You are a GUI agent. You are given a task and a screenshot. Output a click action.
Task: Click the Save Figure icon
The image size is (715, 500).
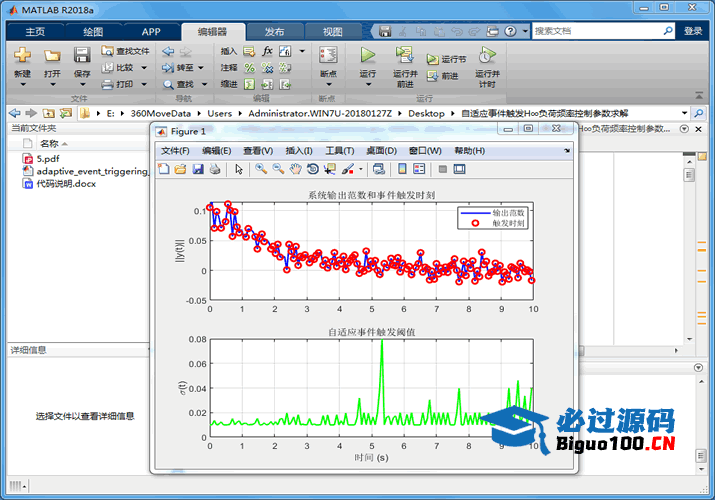[x=198, y=169]
